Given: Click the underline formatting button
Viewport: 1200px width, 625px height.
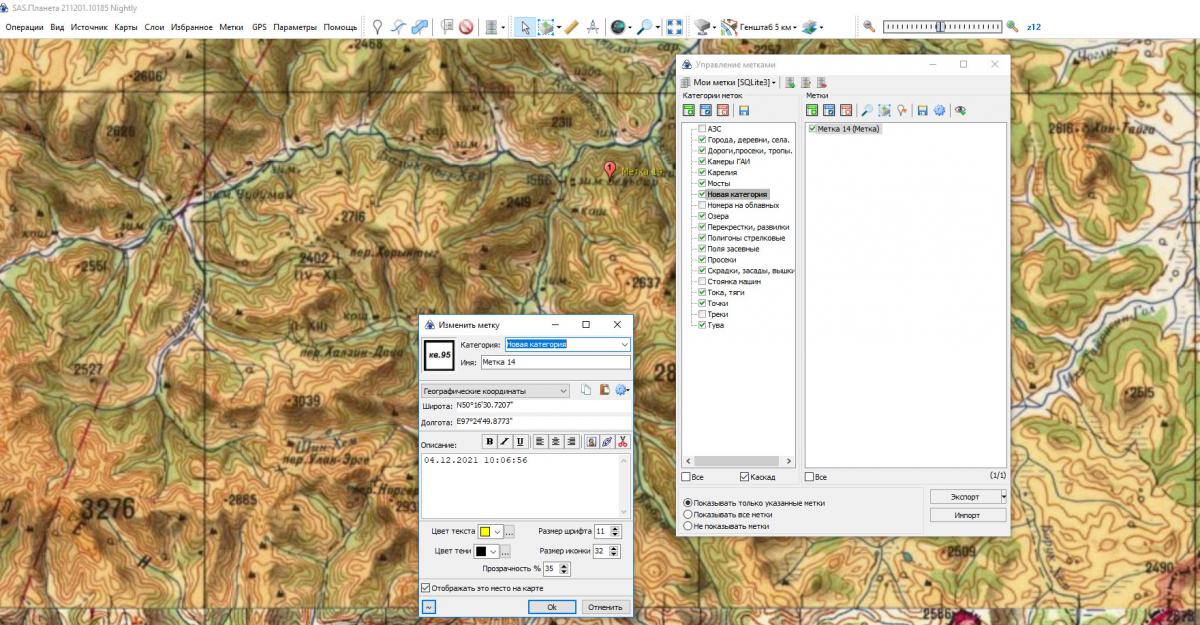Looking at the screenshot, I should [x=520, y=441].
